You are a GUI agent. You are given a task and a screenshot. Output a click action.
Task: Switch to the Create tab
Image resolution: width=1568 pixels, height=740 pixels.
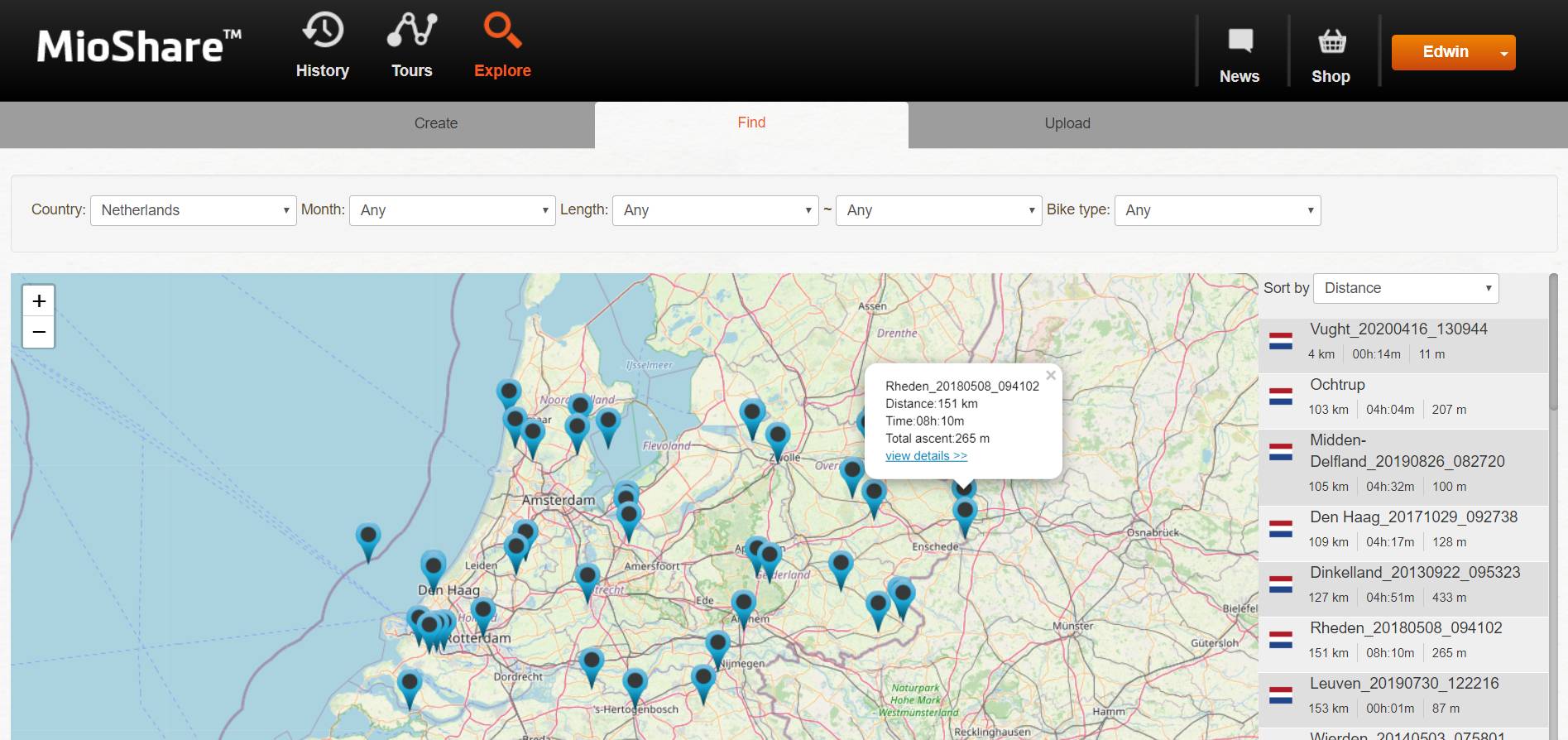[436, 123]
